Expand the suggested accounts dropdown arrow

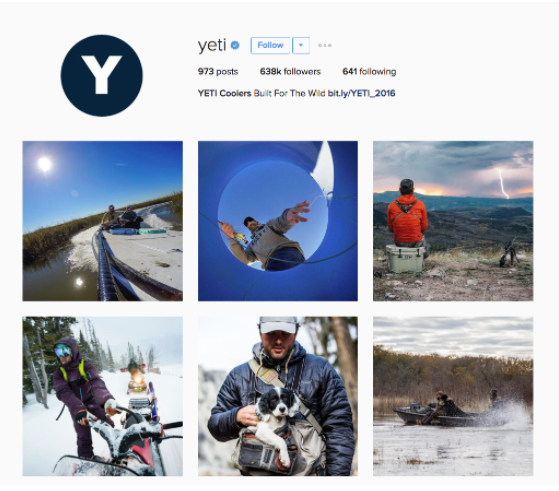301,45
